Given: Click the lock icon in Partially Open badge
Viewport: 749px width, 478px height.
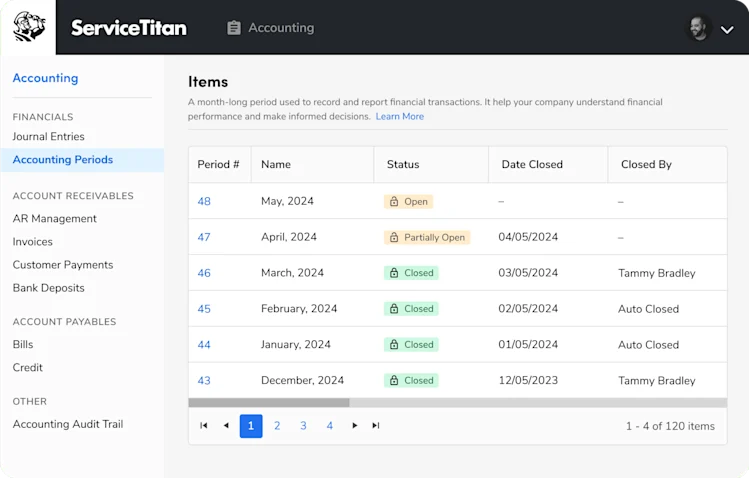Looking at the screenshot, I should click(394, 237).
